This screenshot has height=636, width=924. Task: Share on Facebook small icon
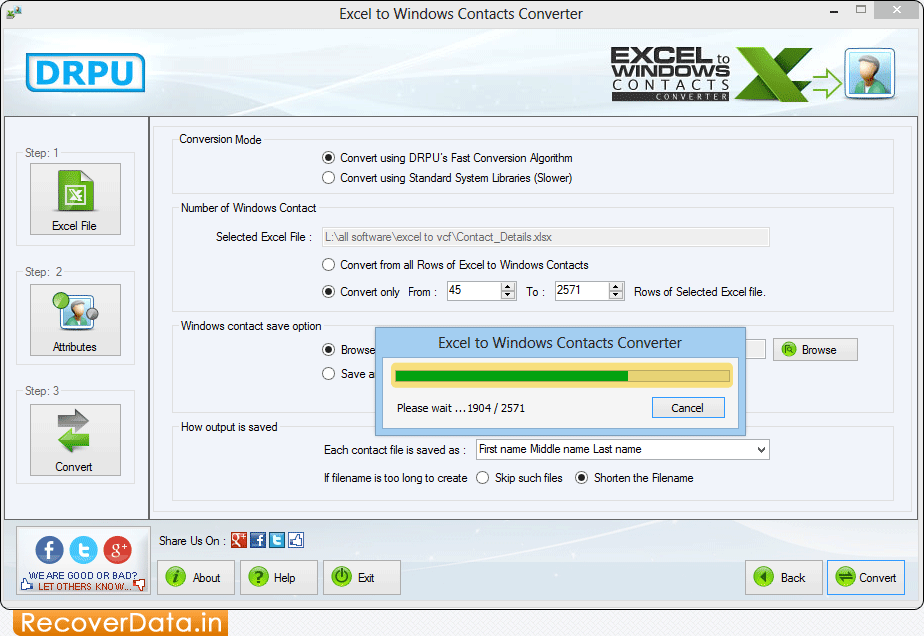(258, 540)
